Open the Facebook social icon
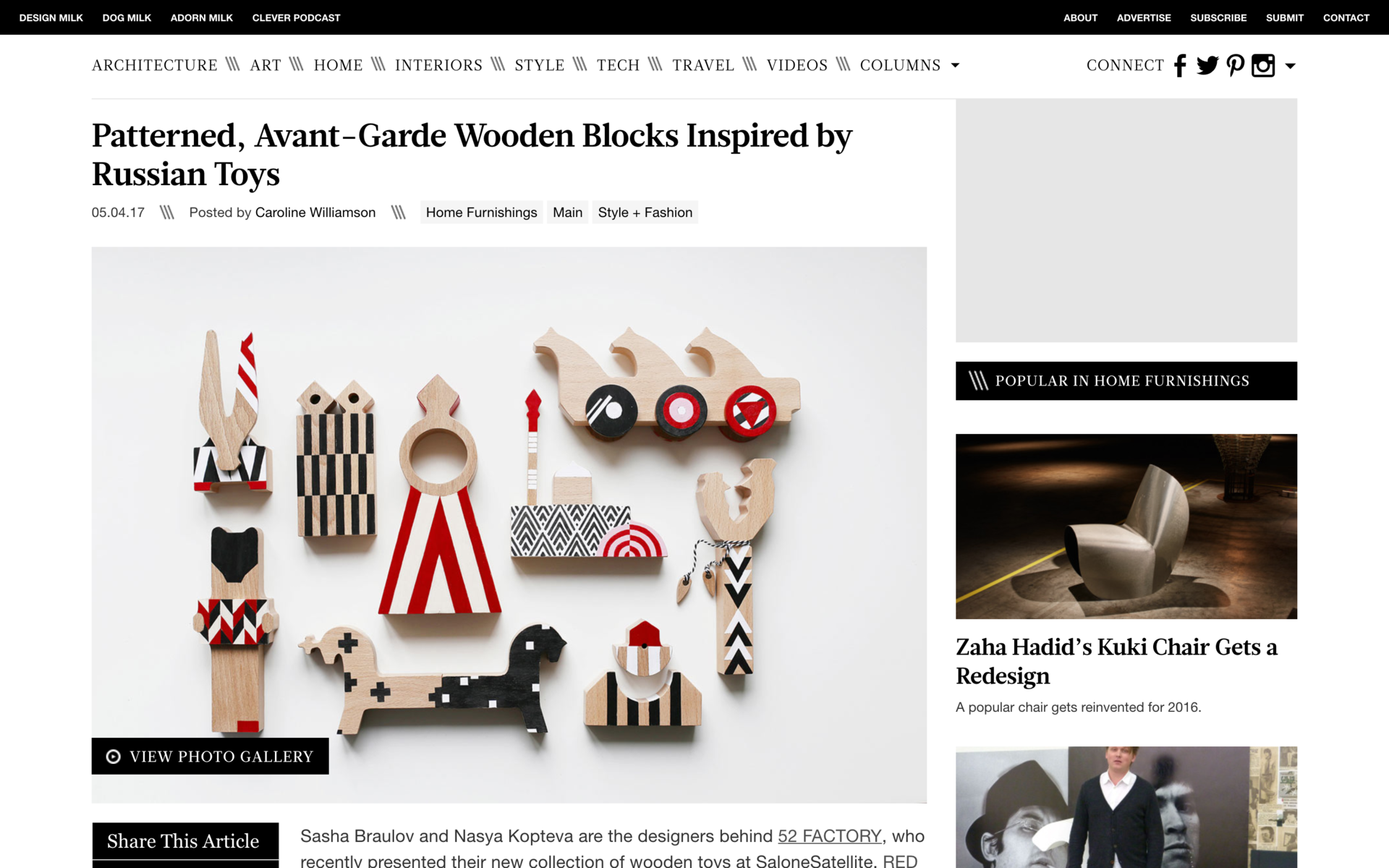The image size is (1389, 868). [x=1180, y=66]
